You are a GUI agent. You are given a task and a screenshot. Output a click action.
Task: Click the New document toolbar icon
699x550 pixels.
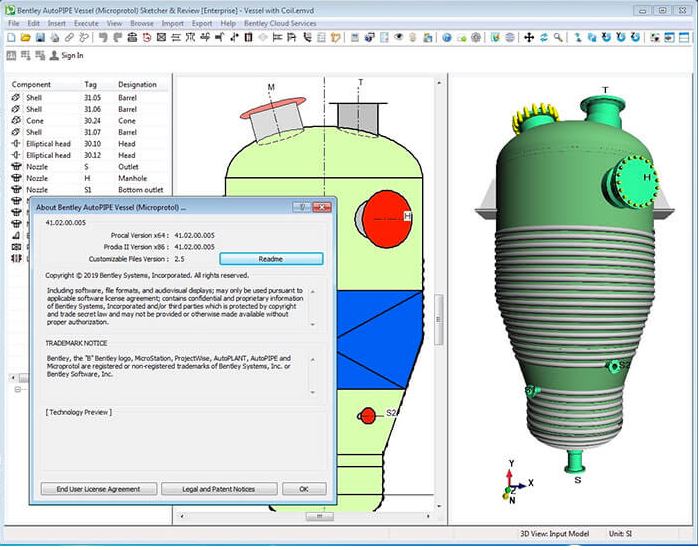coord(12,38)
